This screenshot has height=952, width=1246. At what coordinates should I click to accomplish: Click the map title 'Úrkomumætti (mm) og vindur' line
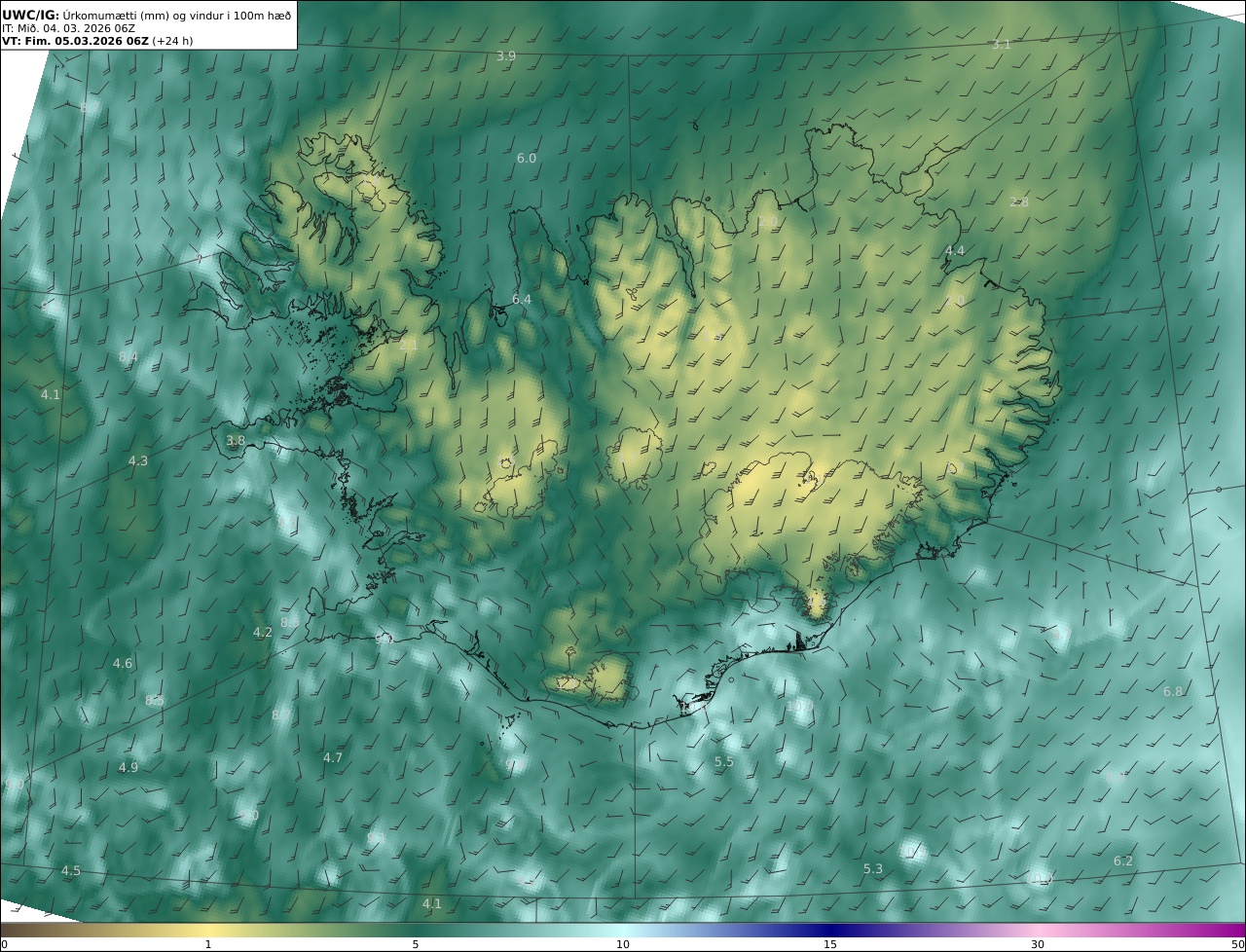(x=146, y=16)
